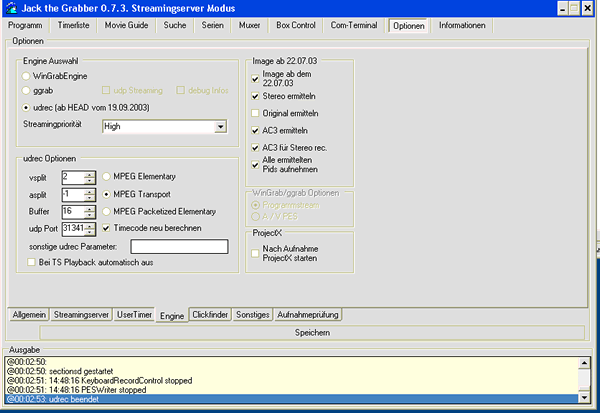Select the ggrab engine option

click(x=26, y=91)
